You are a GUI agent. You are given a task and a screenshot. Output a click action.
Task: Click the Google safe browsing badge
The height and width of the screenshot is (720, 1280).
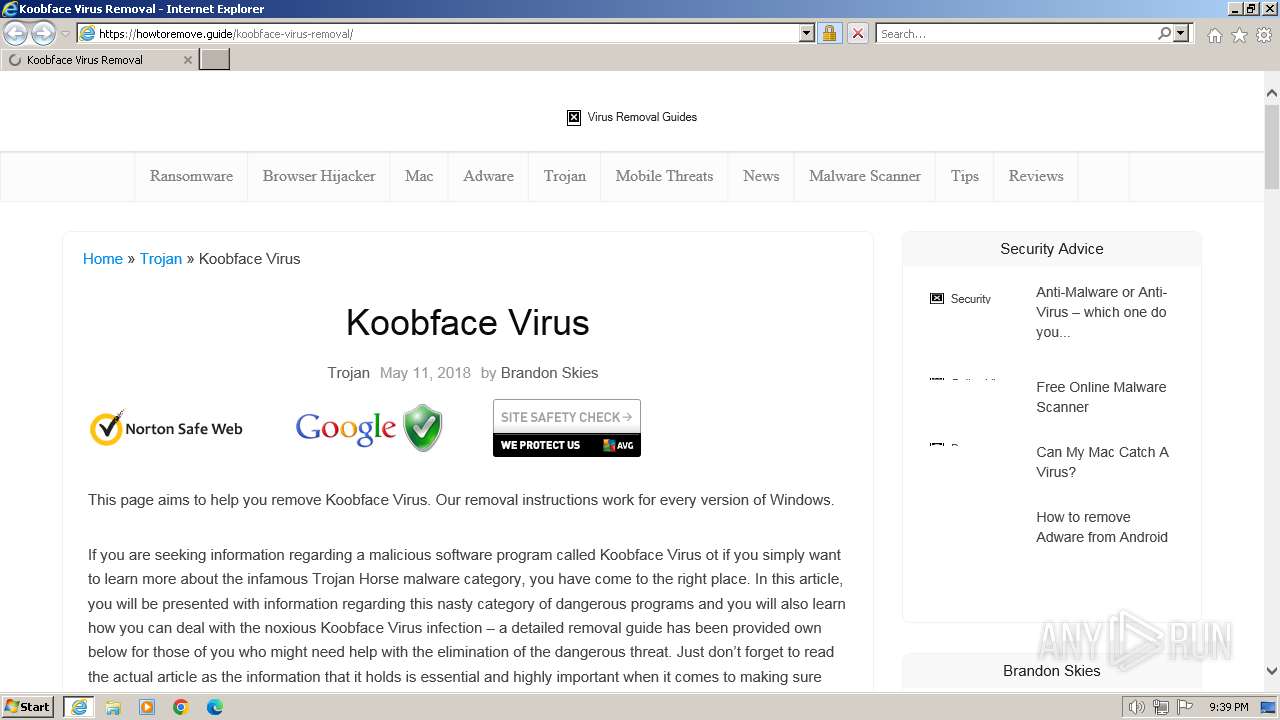(368, 428)
